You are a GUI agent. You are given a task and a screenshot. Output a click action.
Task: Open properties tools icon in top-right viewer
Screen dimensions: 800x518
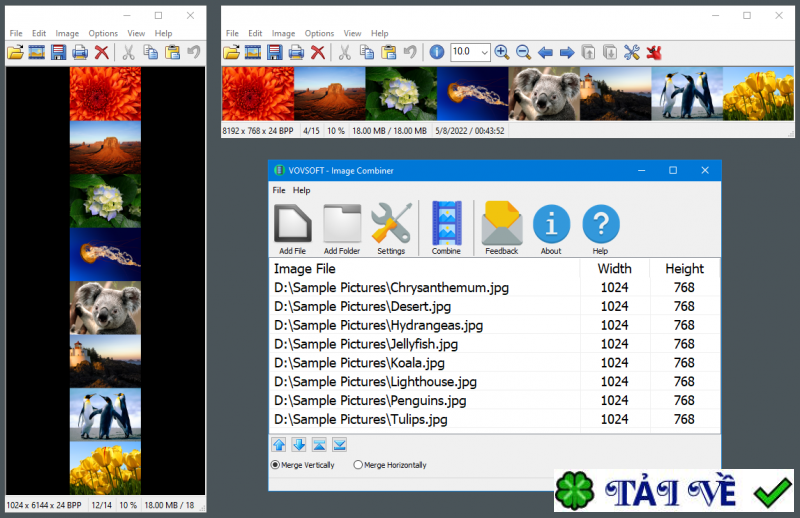[632, 52]
